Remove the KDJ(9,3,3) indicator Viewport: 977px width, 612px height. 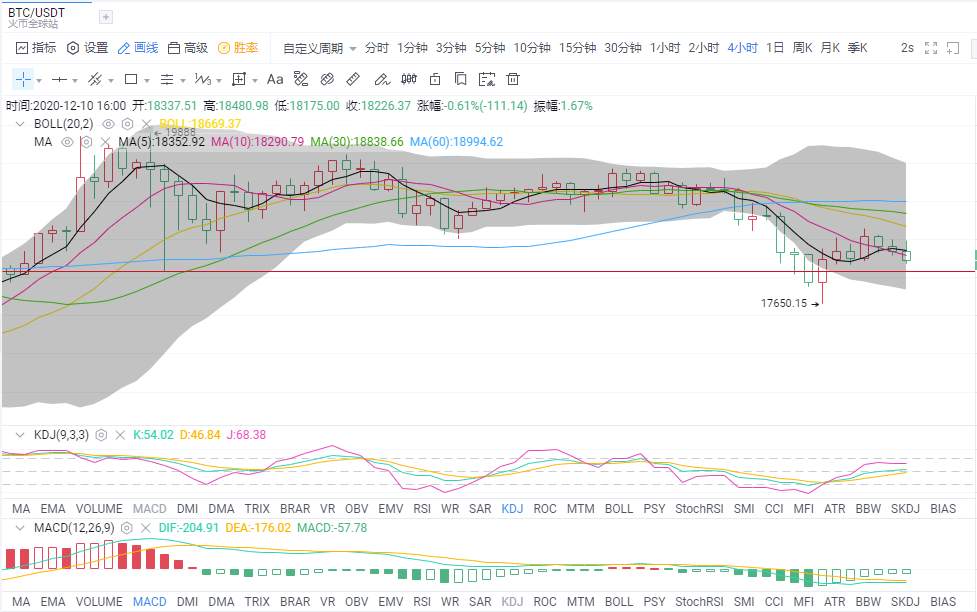(x=120, y=435)
